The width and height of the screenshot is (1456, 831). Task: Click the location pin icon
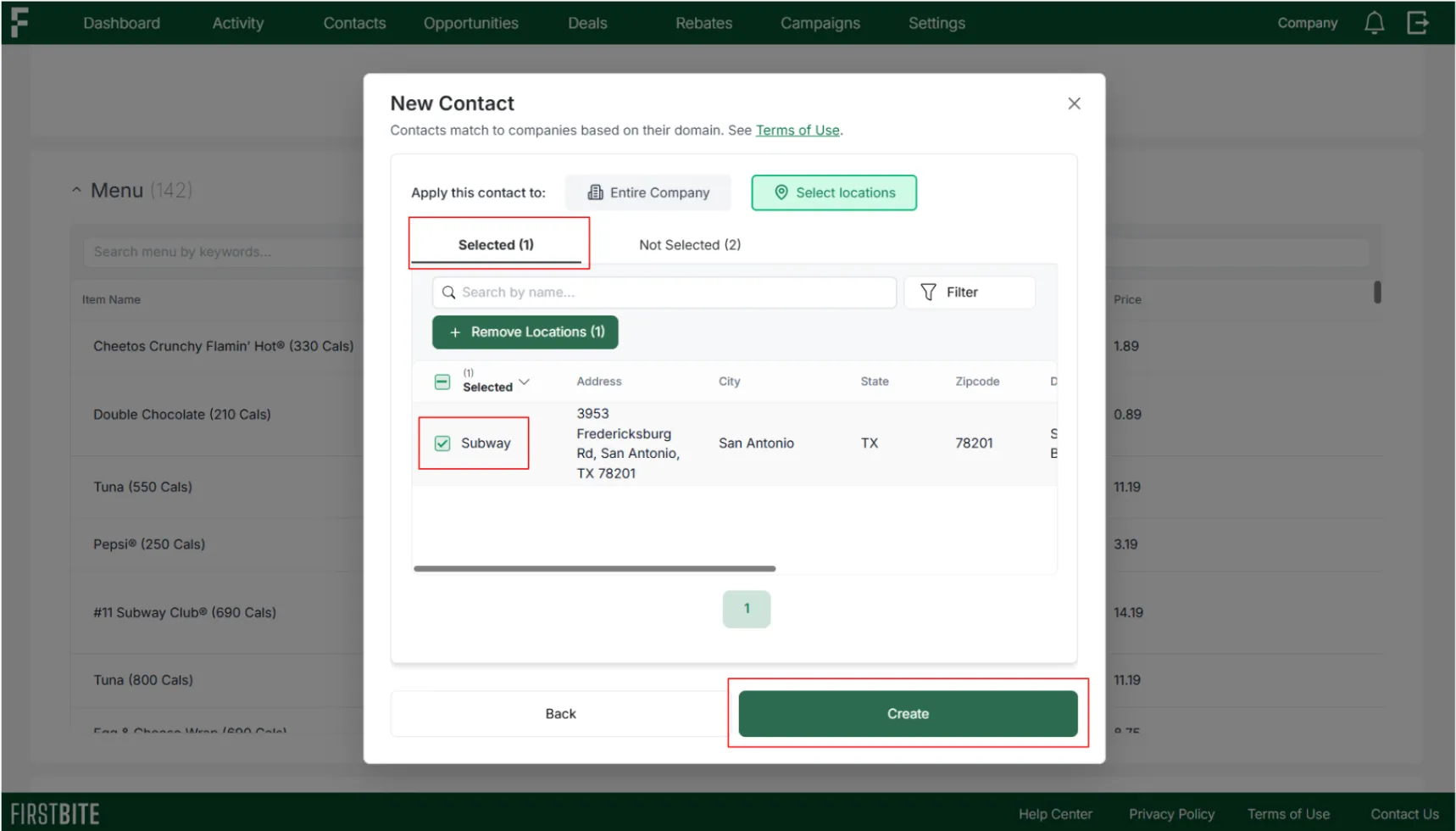pos(781,192)
